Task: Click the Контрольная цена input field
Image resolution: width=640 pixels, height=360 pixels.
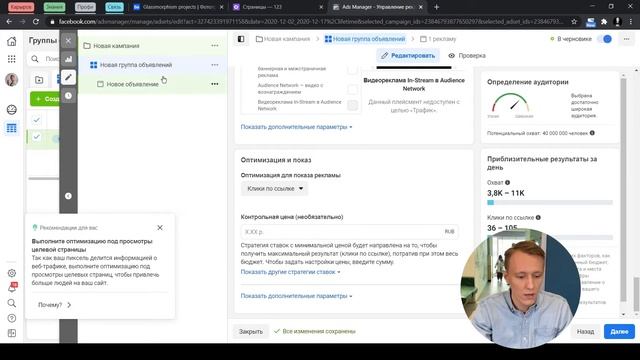Action: (349, 231)
